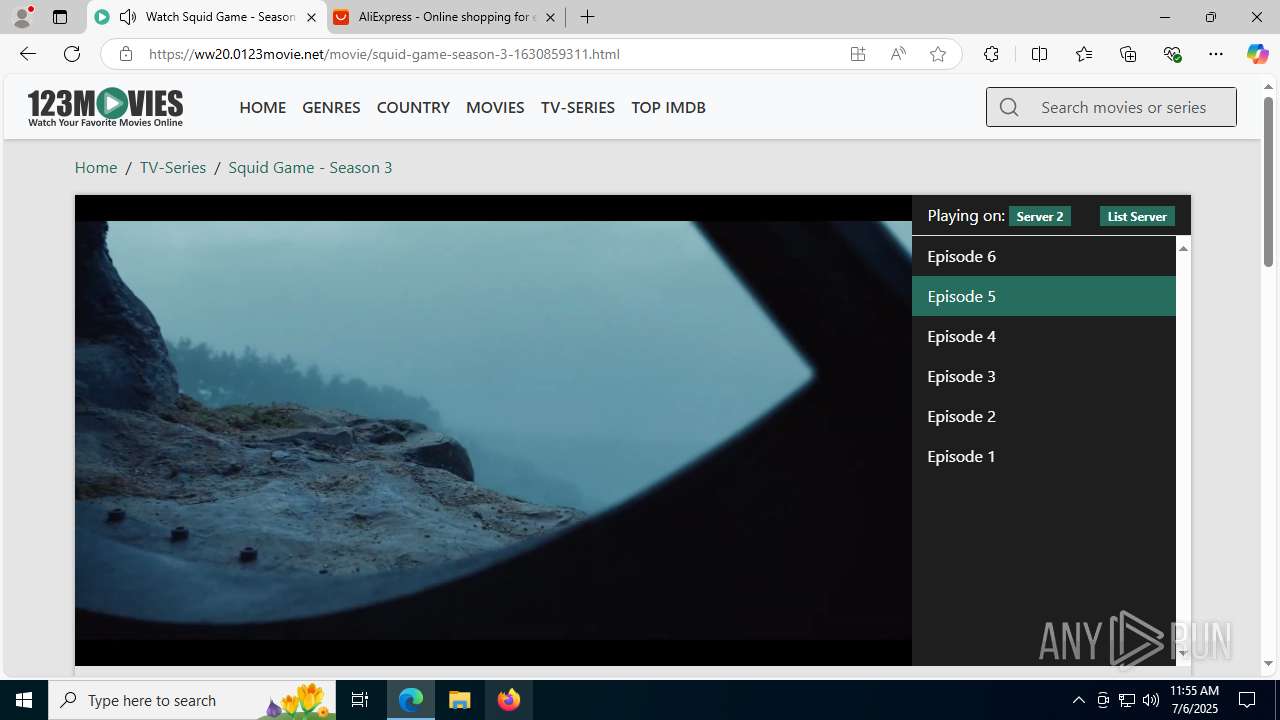1280x720 pixels.
Task: Click the Server 2 button
Action: [1040, 216]
